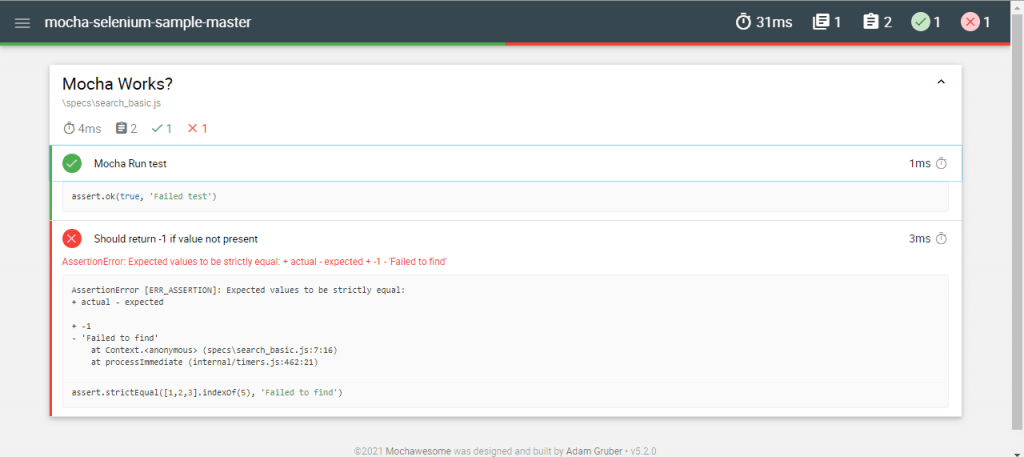The image size is (1024, 457).
Task: Click the 1ms duration value
Action: coord(920,163)
